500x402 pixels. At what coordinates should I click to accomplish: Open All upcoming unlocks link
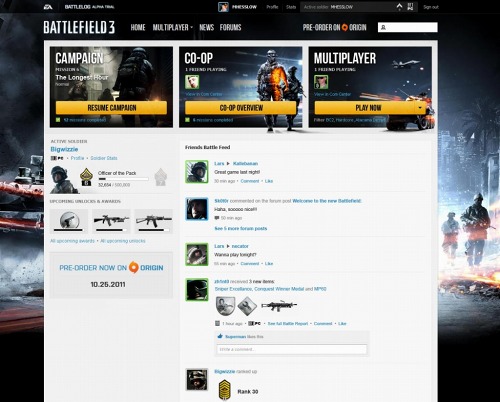[123, 241]
